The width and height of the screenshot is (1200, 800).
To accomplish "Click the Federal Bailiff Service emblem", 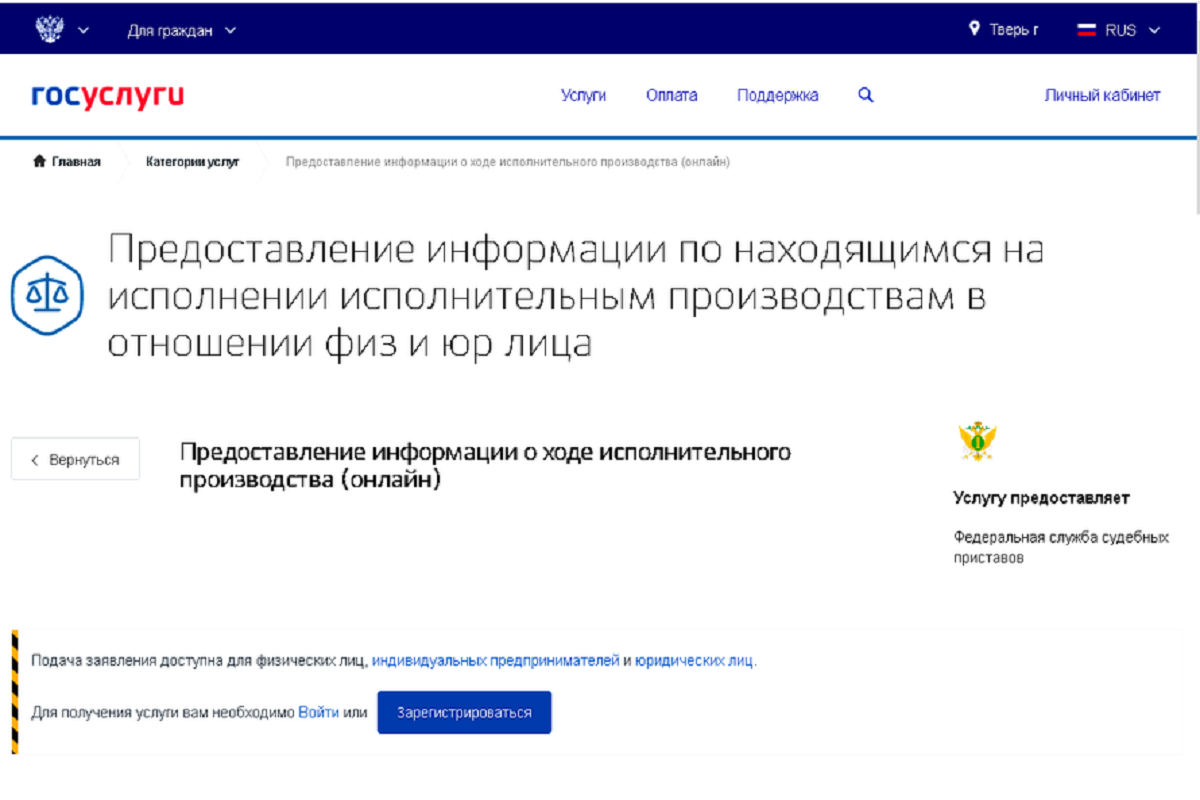I will pos(977,441).
